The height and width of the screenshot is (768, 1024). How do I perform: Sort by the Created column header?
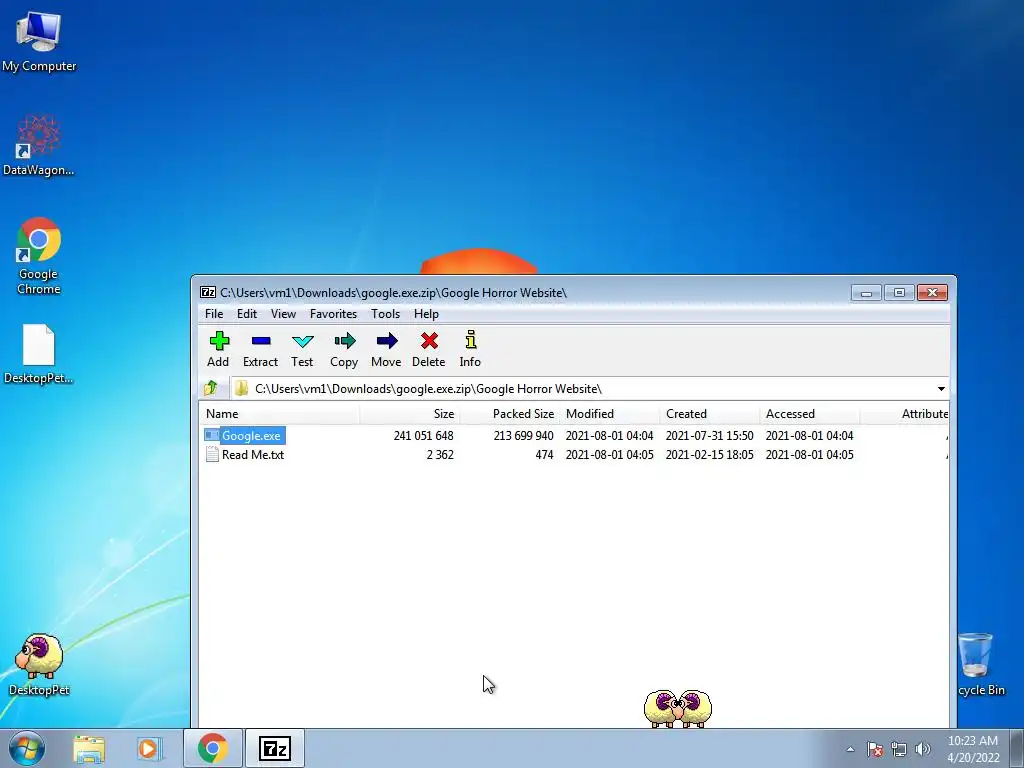point(710,413)
